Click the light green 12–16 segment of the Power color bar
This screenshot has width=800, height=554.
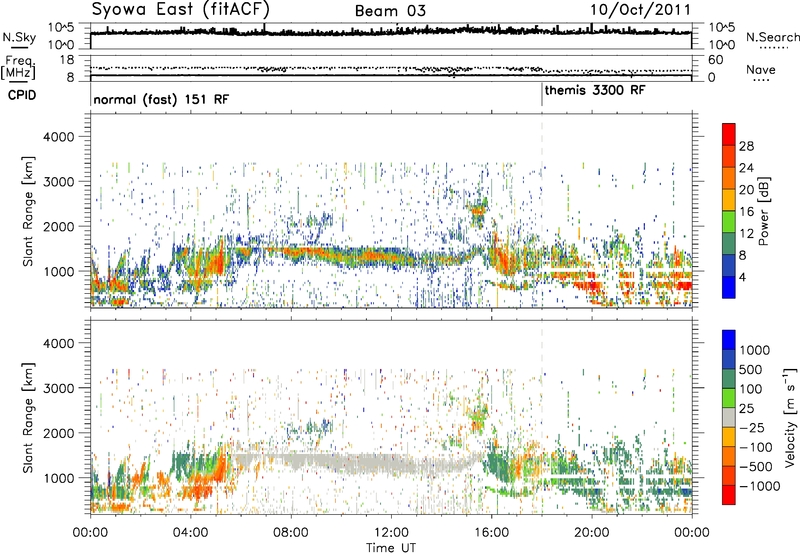click(729, 222)
